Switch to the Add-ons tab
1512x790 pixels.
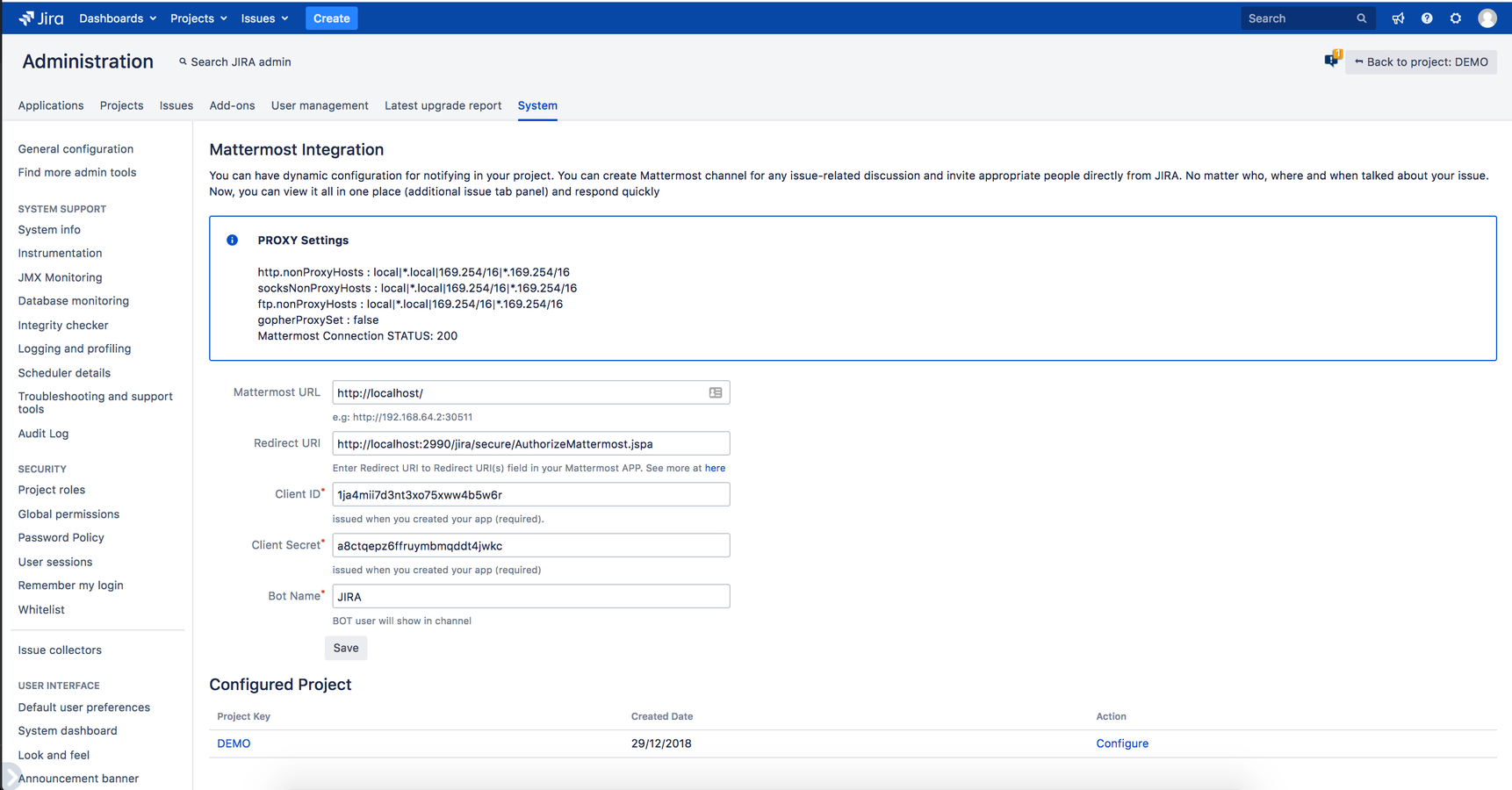click(x=232, y=105)
